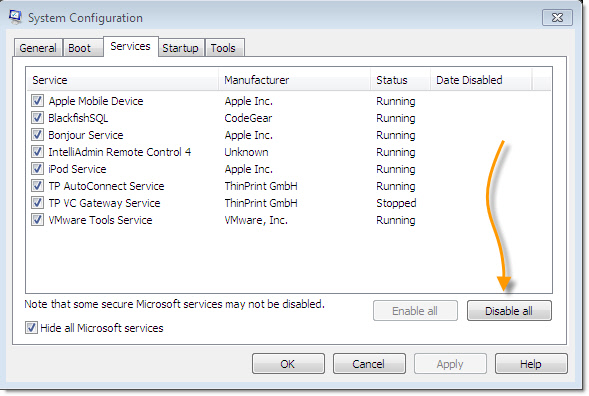
Task: Select the BlackfishSQL service name
Action: point(78,118)
